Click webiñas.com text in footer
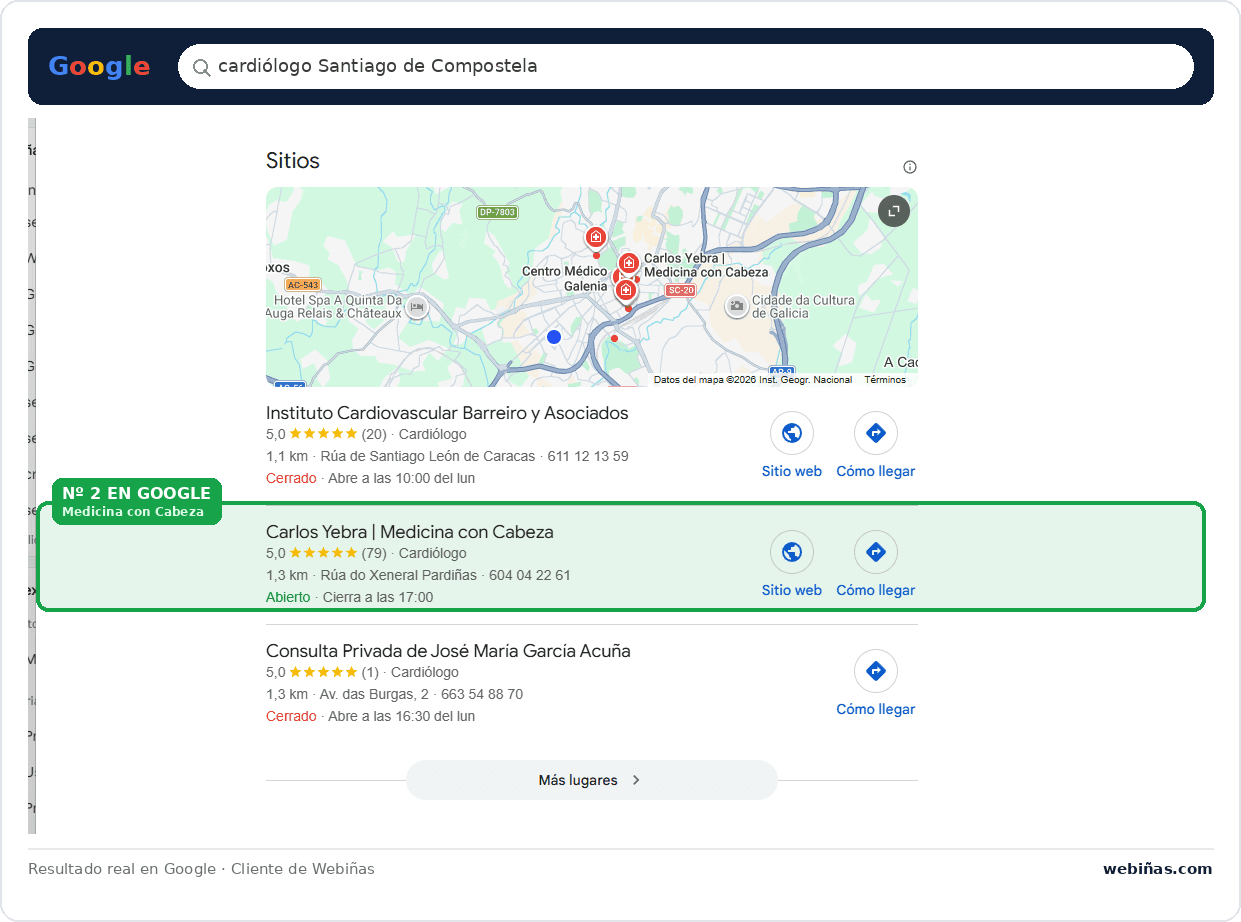The height and width of the screenshot is (922, 1241). point(1158,869)
